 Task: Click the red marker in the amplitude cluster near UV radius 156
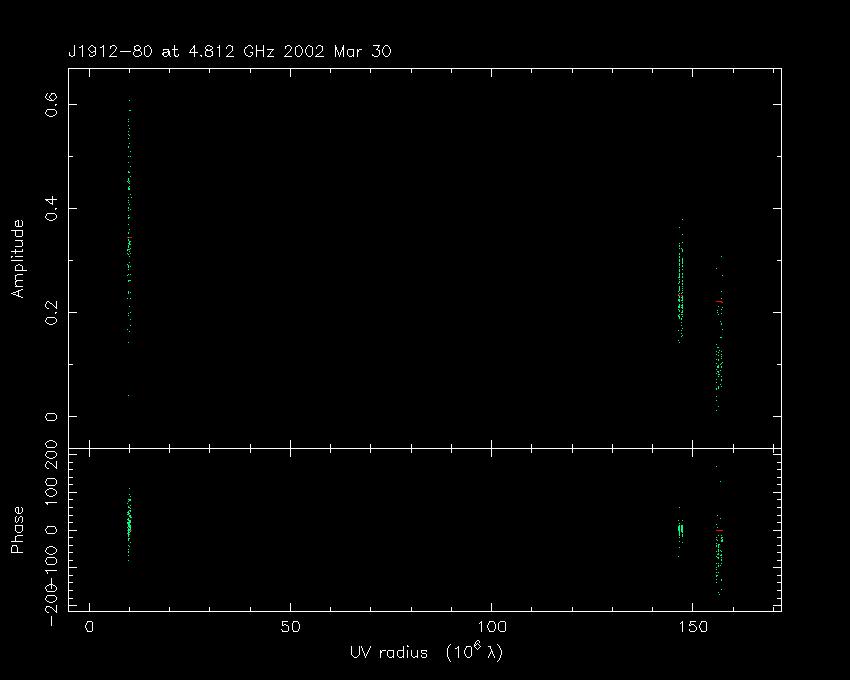pos(719,301)
